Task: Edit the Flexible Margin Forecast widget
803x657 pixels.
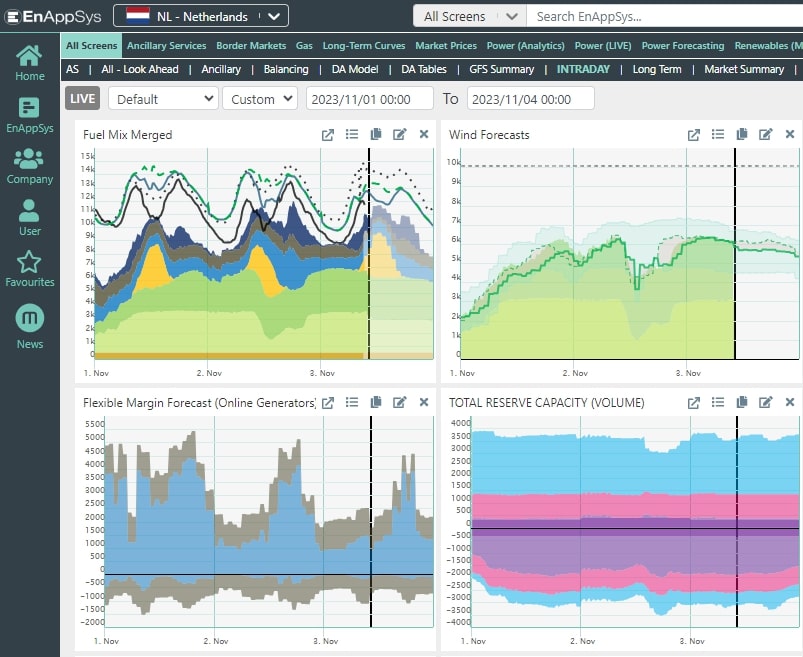Action: pos(399,402)
